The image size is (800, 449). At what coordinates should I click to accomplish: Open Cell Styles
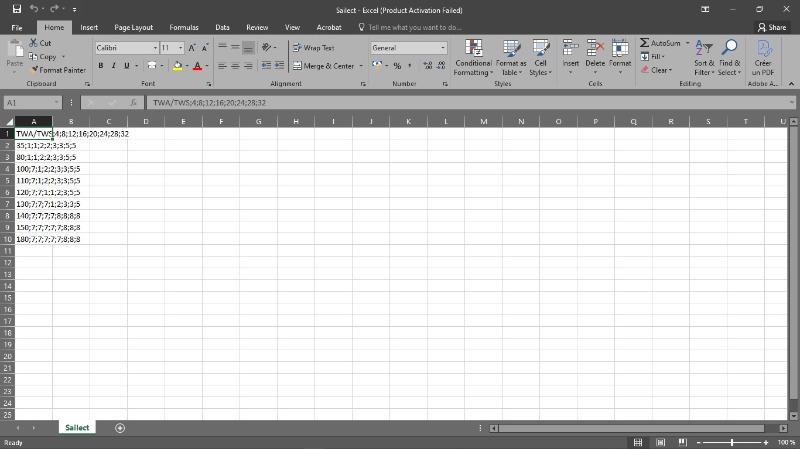540,58
